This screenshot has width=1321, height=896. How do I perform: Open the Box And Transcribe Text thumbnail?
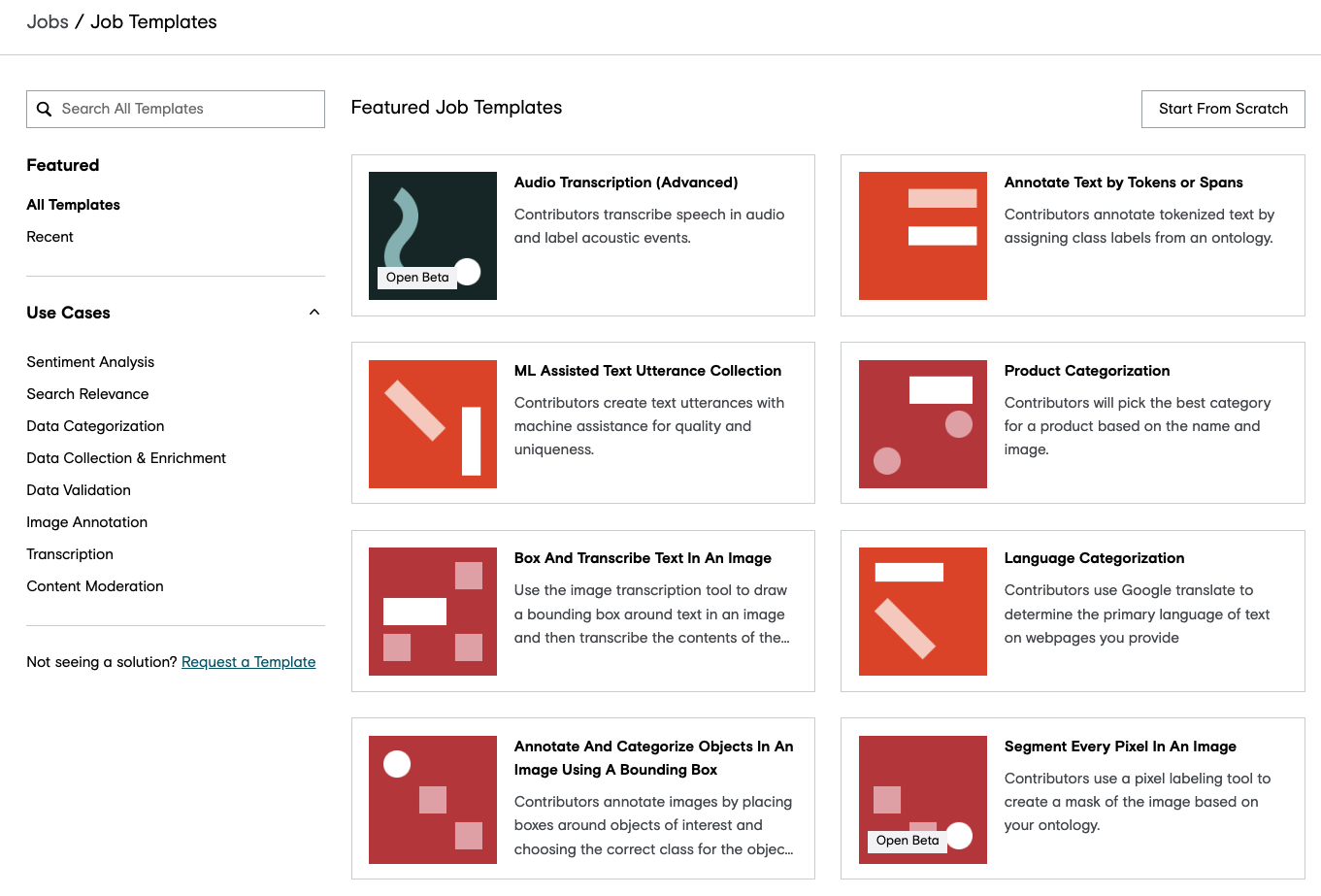point(433,612)
